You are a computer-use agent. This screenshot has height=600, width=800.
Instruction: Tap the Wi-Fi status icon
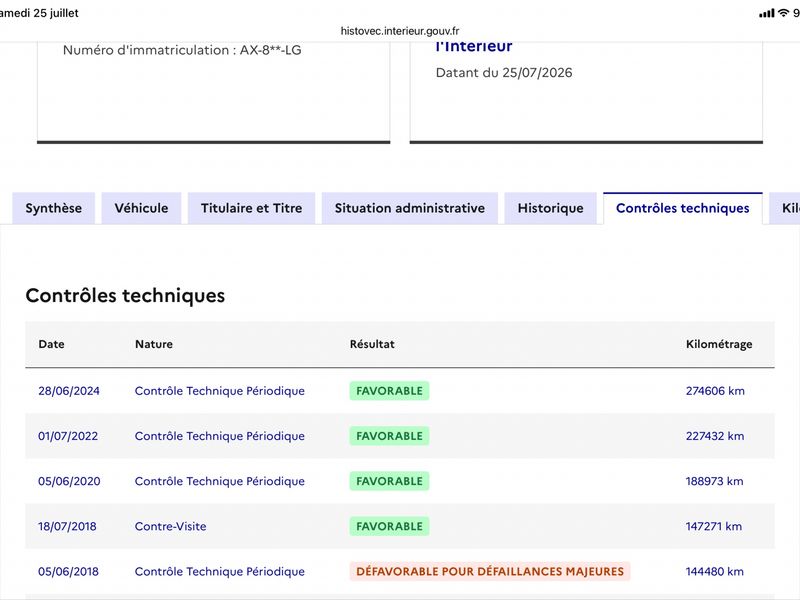tap(783, 13)
